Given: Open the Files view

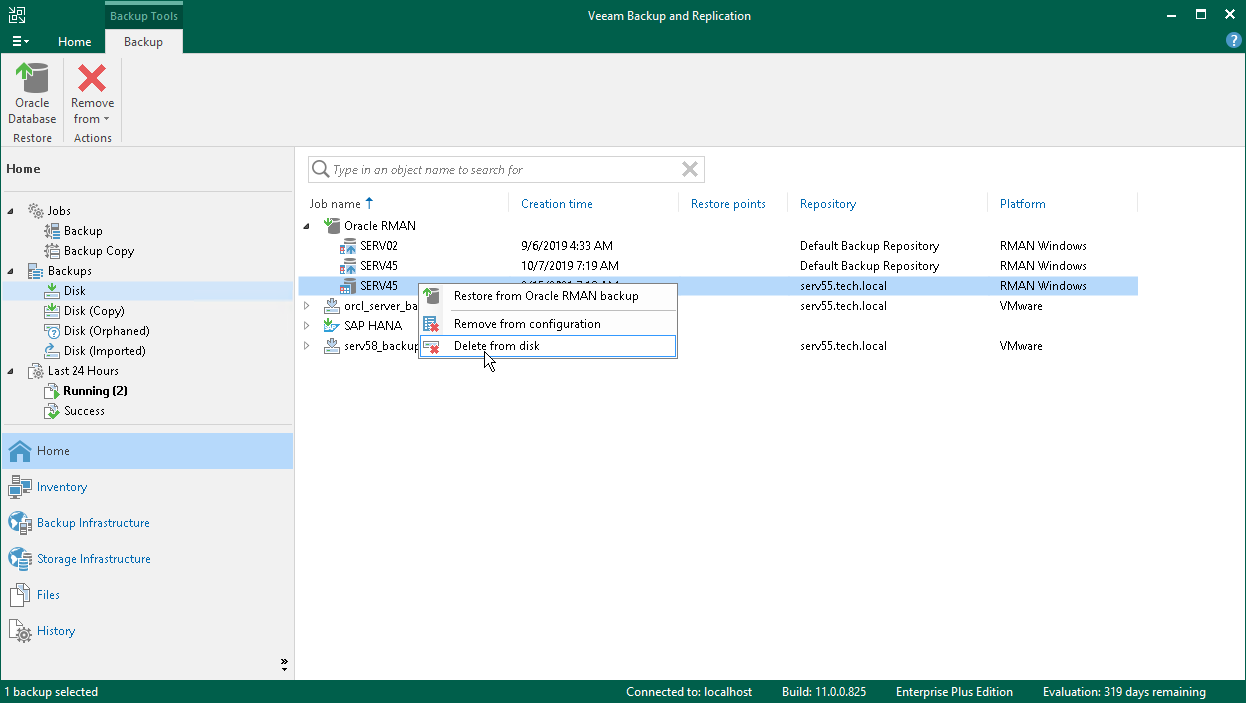Looking at the screenshot, I should pos(148,595).
